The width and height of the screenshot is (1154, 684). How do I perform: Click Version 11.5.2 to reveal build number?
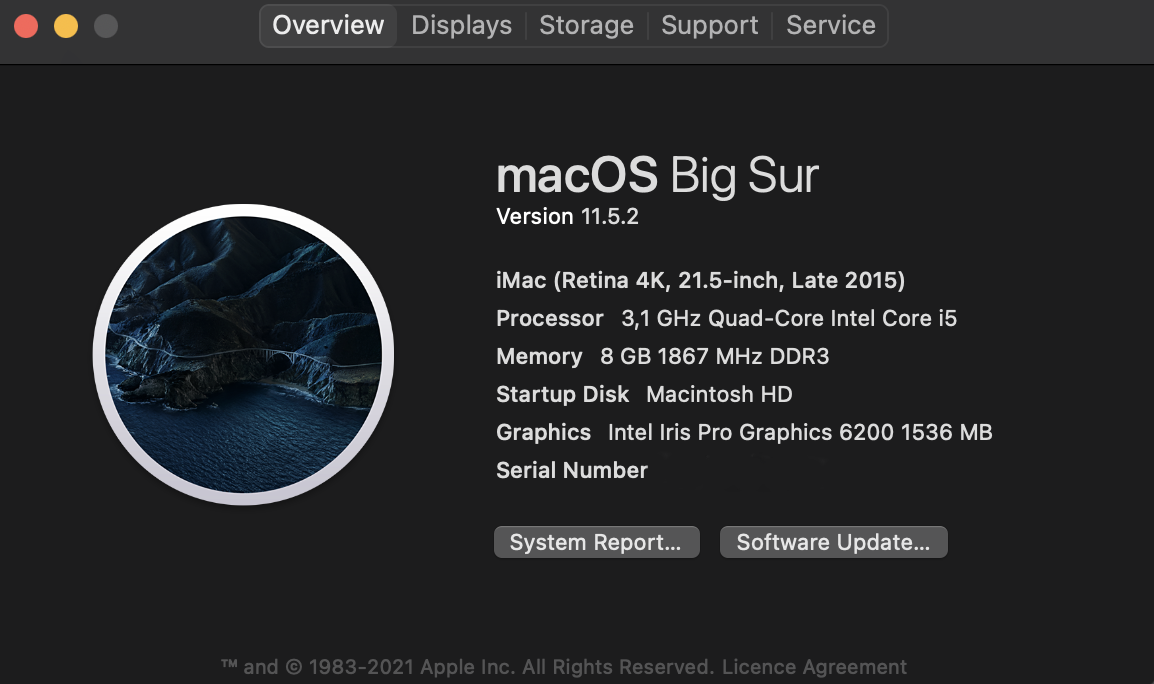(x=567, y=216)
